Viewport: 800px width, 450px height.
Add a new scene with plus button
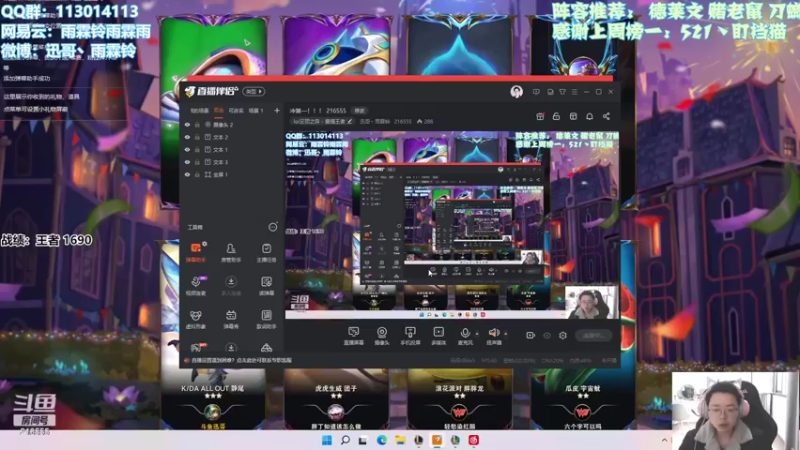point(277,110)
